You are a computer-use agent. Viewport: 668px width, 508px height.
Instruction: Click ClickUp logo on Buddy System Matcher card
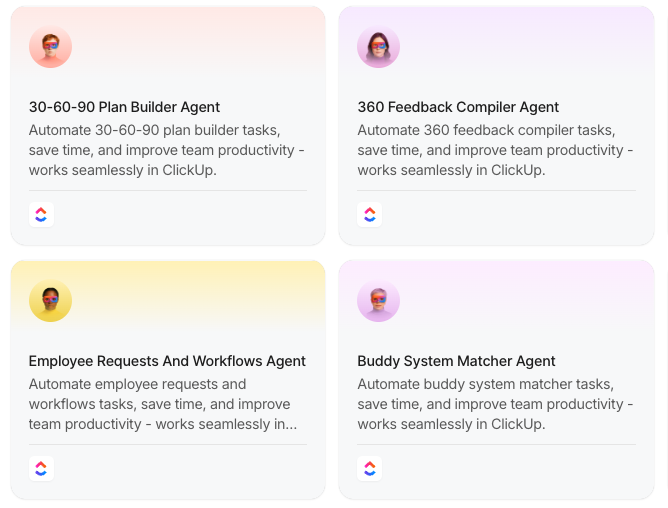click(x=369, y=468)
